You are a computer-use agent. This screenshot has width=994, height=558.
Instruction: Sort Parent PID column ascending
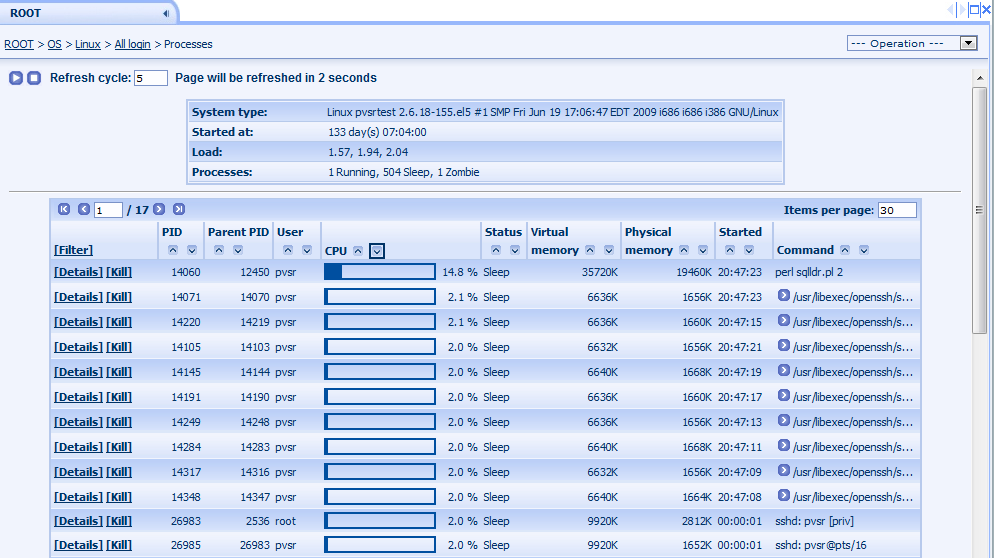click(219, 250)
